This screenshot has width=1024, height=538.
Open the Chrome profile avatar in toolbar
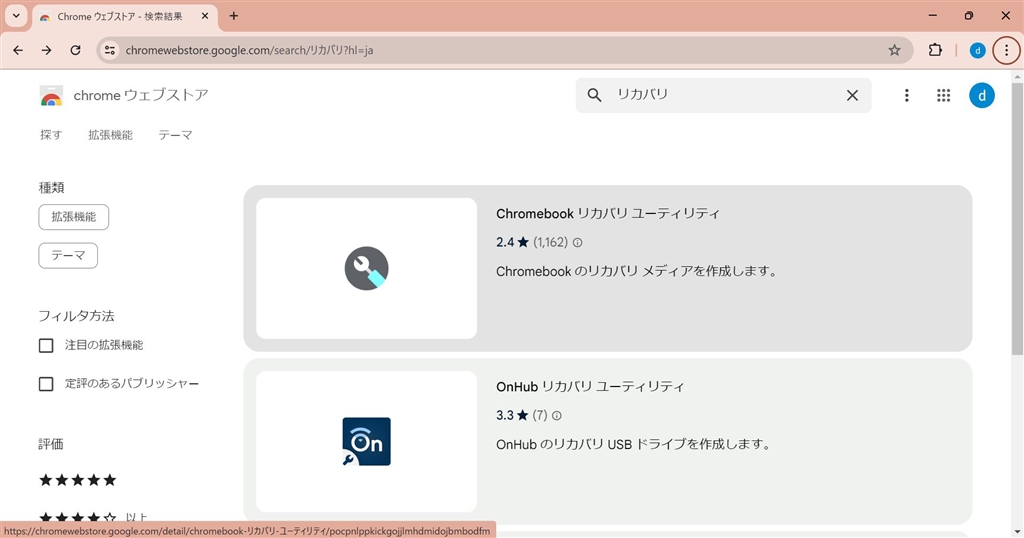[x=978, y=50]
